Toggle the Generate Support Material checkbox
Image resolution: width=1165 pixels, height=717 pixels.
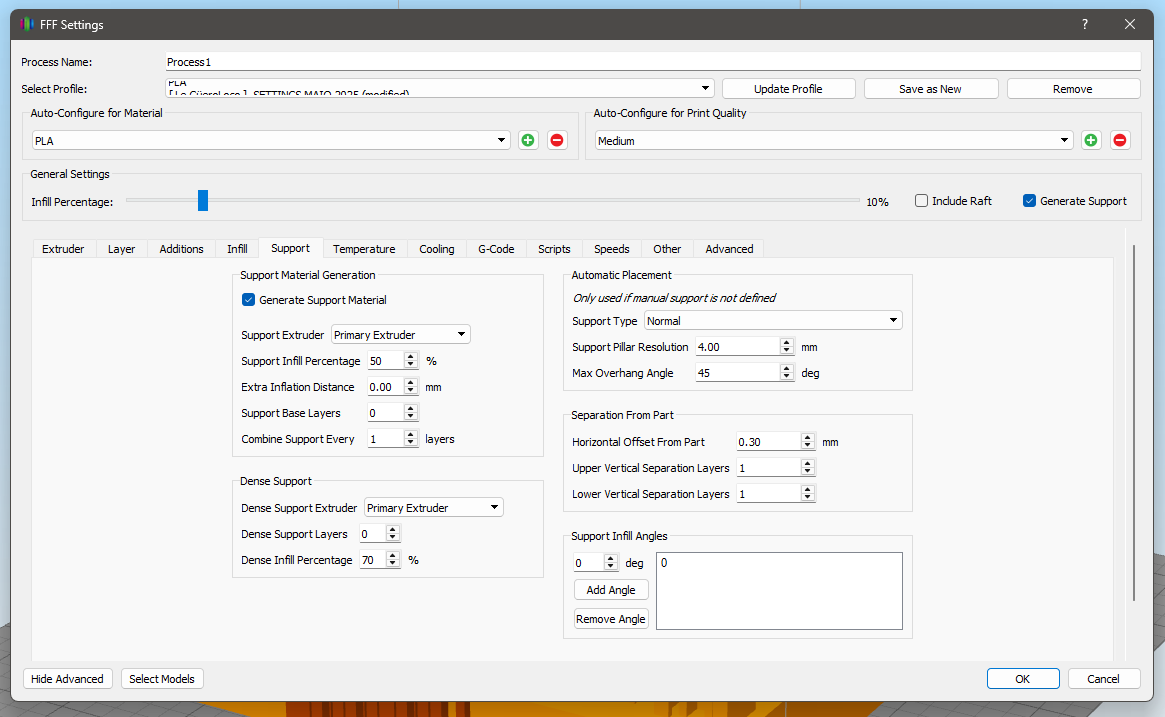pos(249,300)
